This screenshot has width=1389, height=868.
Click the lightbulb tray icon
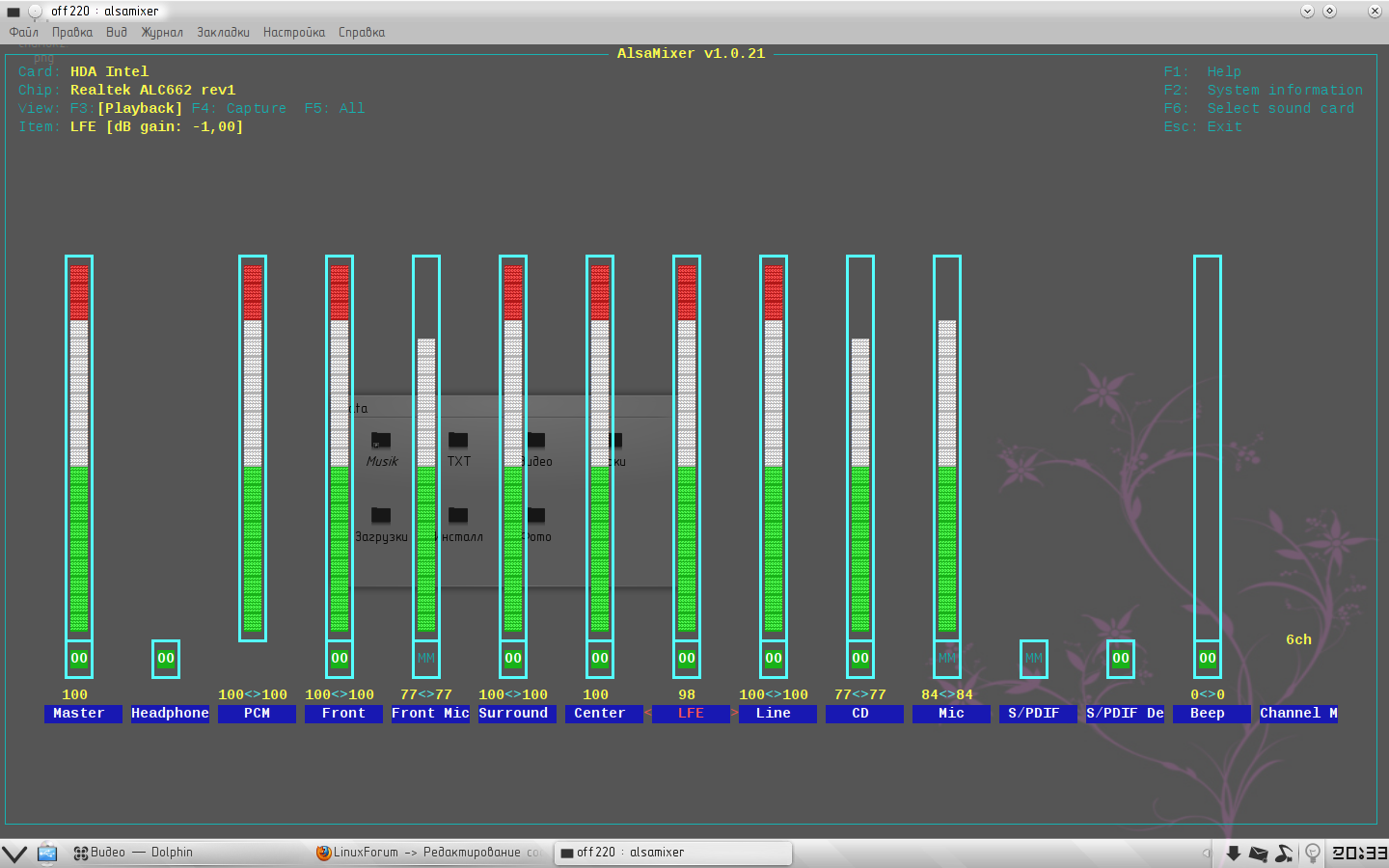pos(1312,854)
